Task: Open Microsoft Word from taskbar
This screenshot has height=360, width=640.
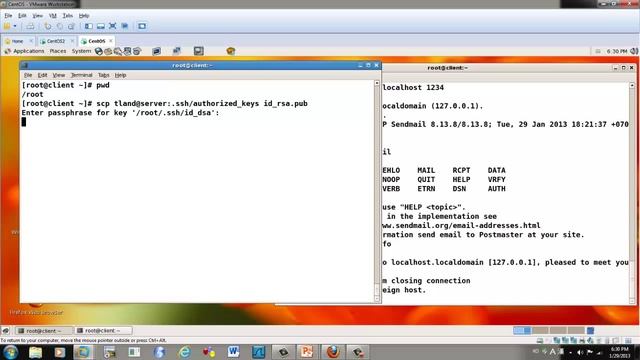Action: (233, 352)
